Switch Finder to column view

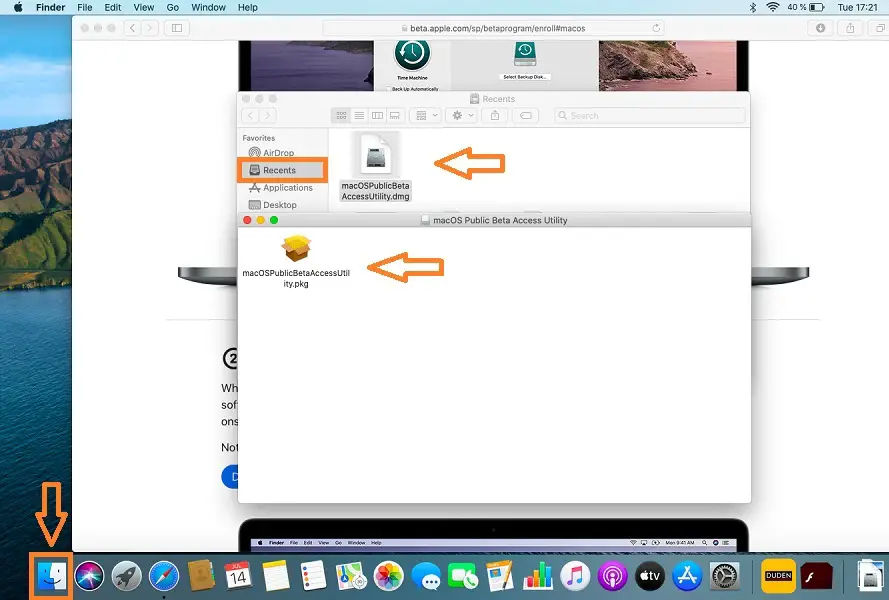pos(377,116)
